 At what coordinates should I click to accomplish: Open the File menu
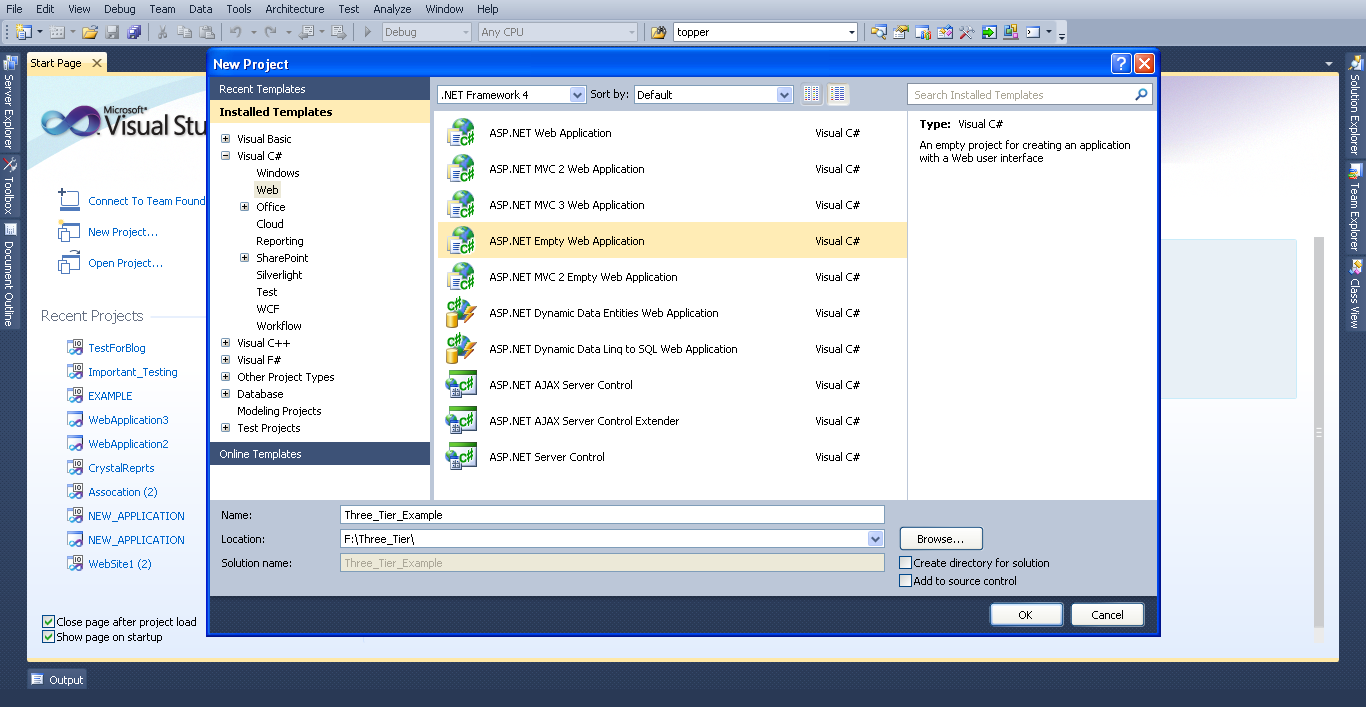click(14, 9)
